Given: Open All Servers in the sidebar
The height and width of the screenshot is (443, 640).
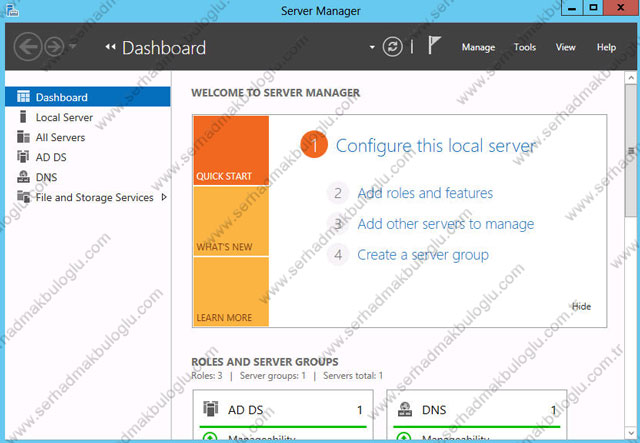Looking at the screenshot, I should pyautogui.click(x=88, y=137).
